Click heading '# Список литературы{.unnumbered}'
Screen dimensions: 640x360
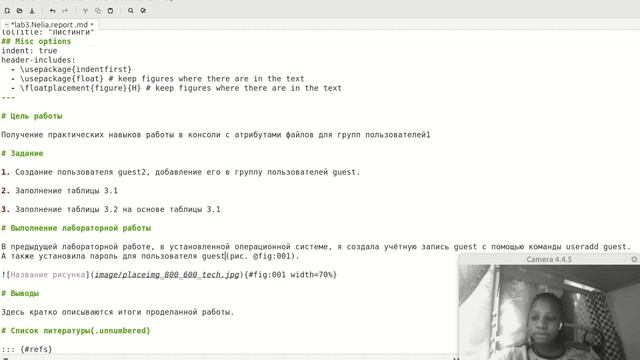(76, 331)
